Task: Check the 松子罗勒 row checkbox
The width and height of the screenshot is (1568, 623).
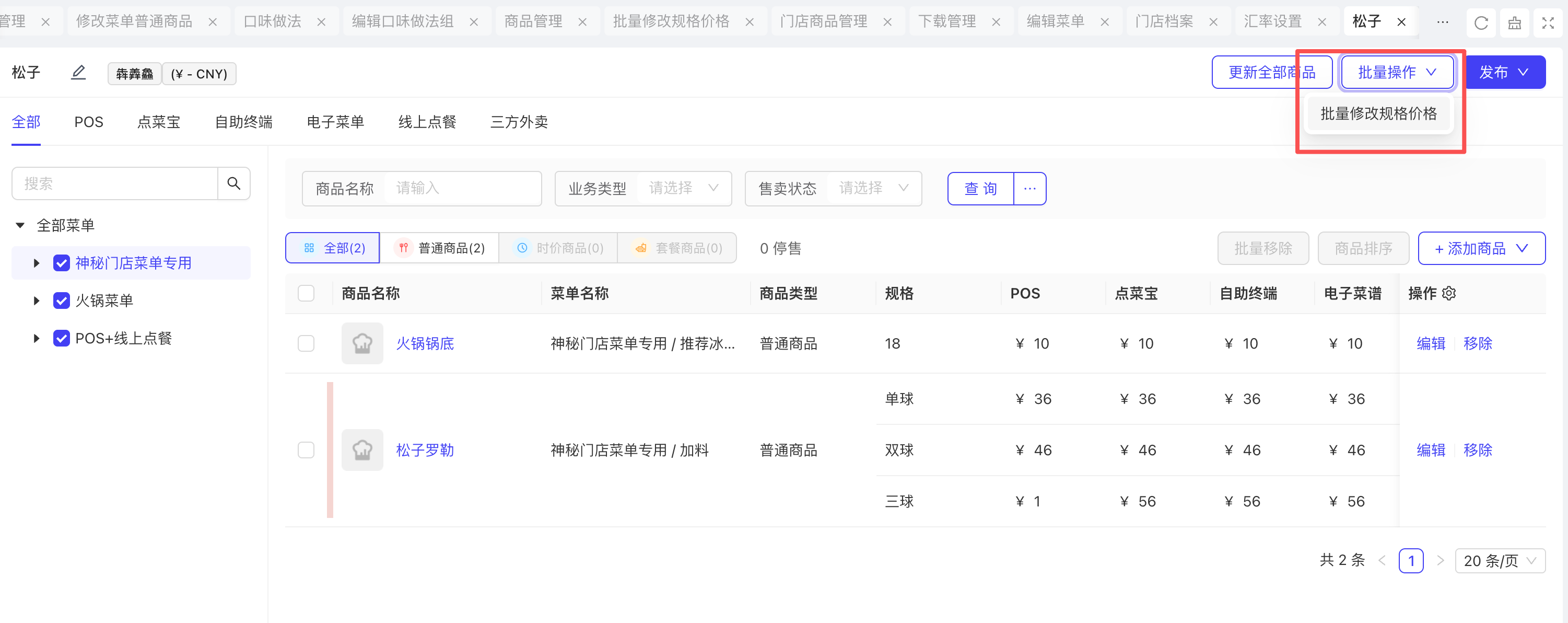Action: [x=306, y=450]
